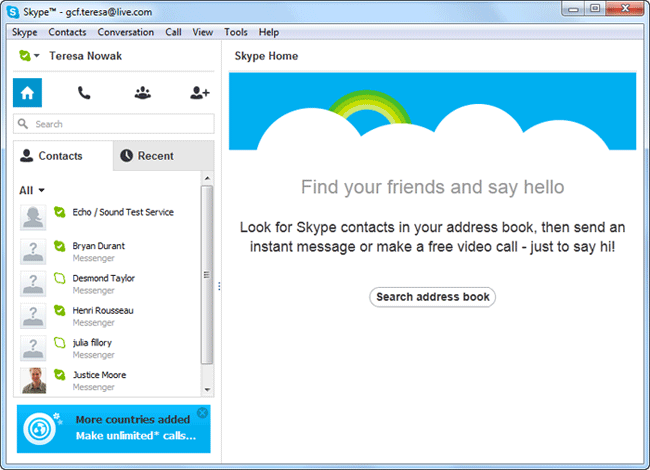The height and width of the screenshot is (470, 650).
Task: Select the Echo / Sound Test Service contact name
Action: tap(123, 212)
